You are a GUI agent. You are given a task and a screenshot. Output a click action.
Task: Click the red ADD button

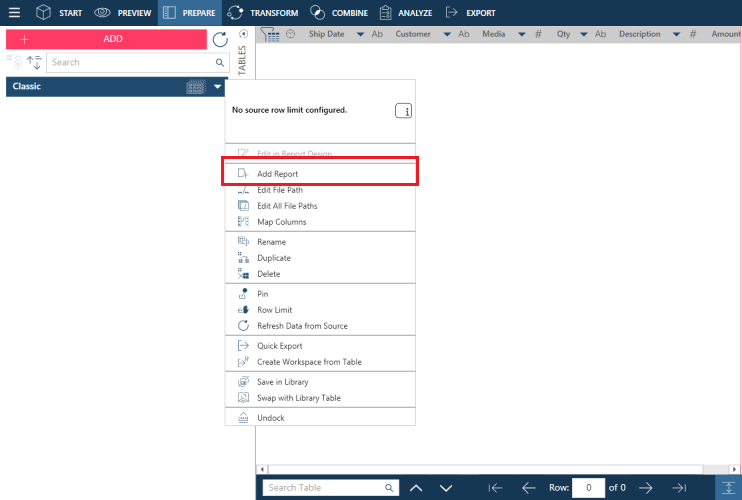[x=106, y=39]
